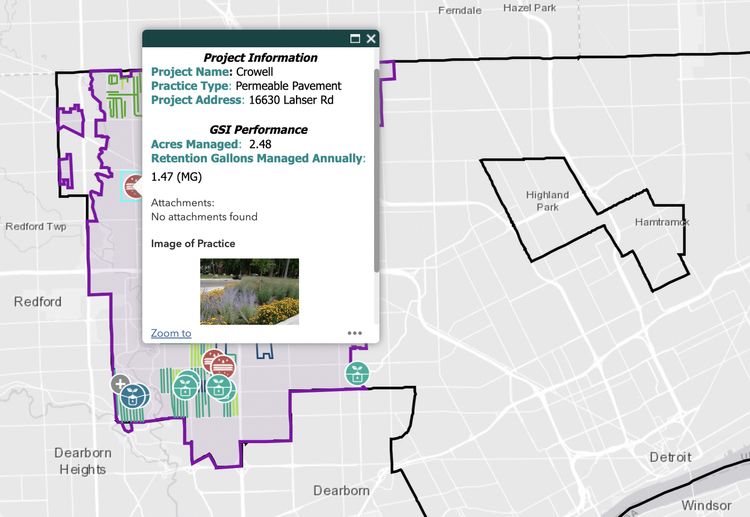This screenshot has height=517, width=750.
Task: Click the Project Information heading
Action: tap(260, 57)
